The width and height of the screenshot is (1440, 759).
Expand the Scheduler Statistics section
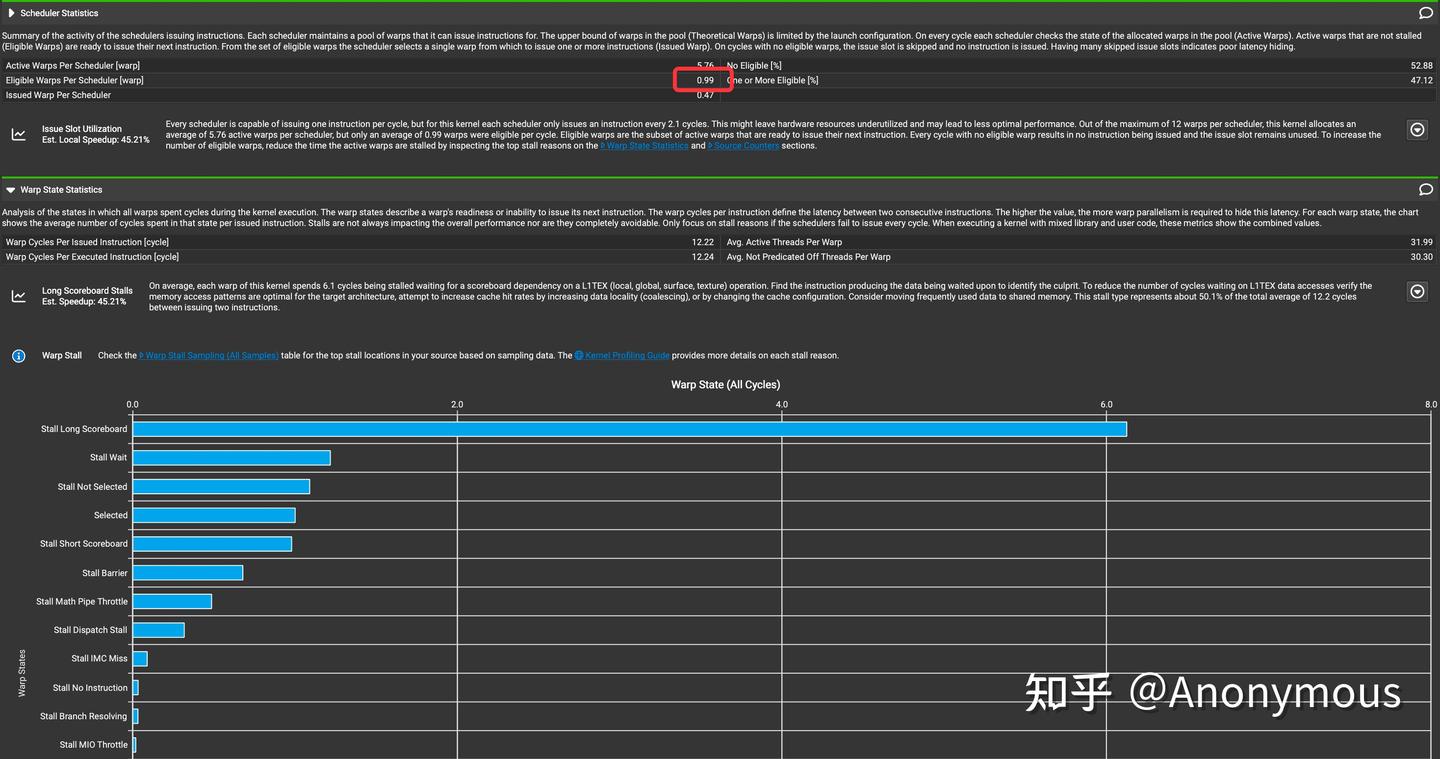click(x=10, y=12)
